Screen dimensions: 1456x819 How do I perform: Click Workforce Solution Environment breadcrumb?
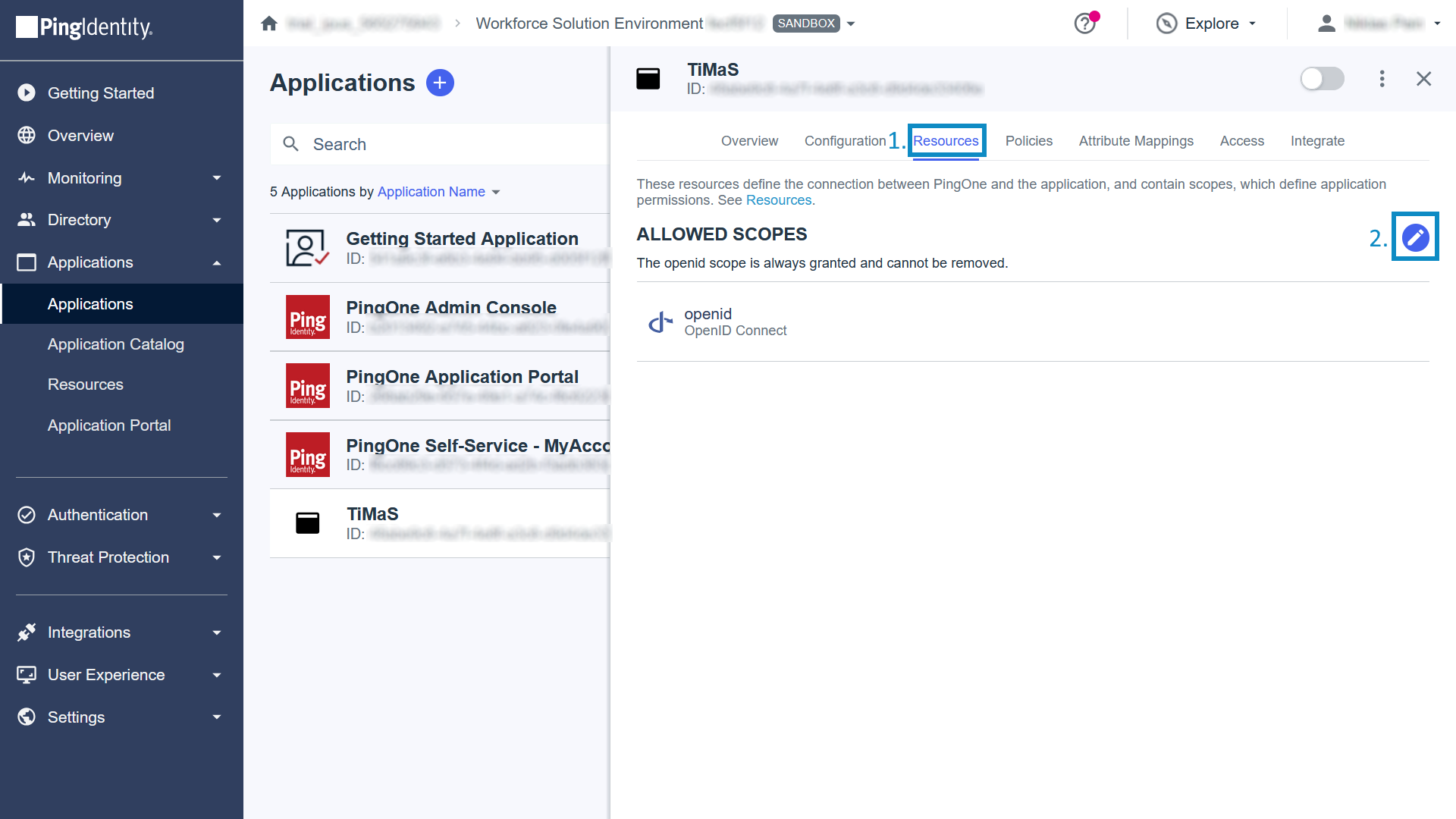point(589,24)
